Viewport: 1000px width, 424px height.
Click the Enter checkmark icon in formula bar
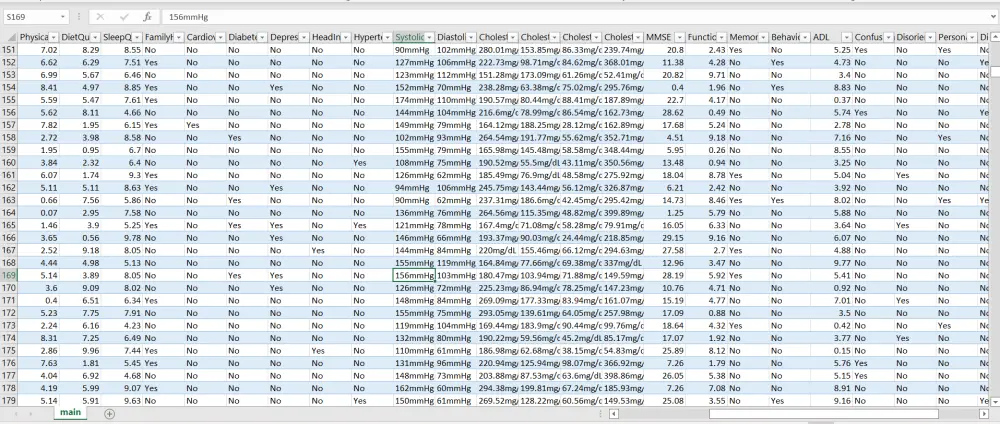point(124,17)
